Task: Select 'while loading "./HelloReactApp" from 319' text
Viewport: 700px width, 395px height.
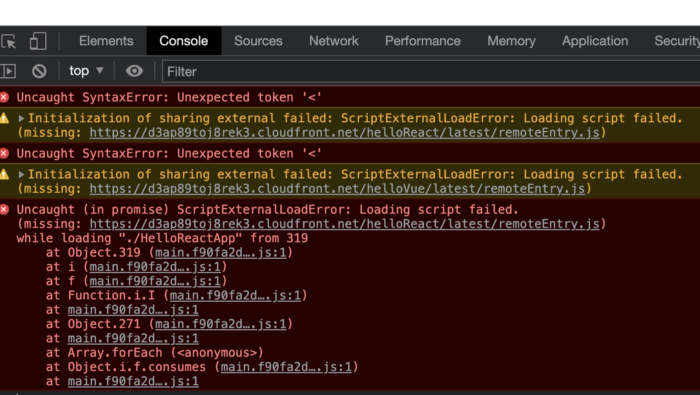Action: click(162, 238)
